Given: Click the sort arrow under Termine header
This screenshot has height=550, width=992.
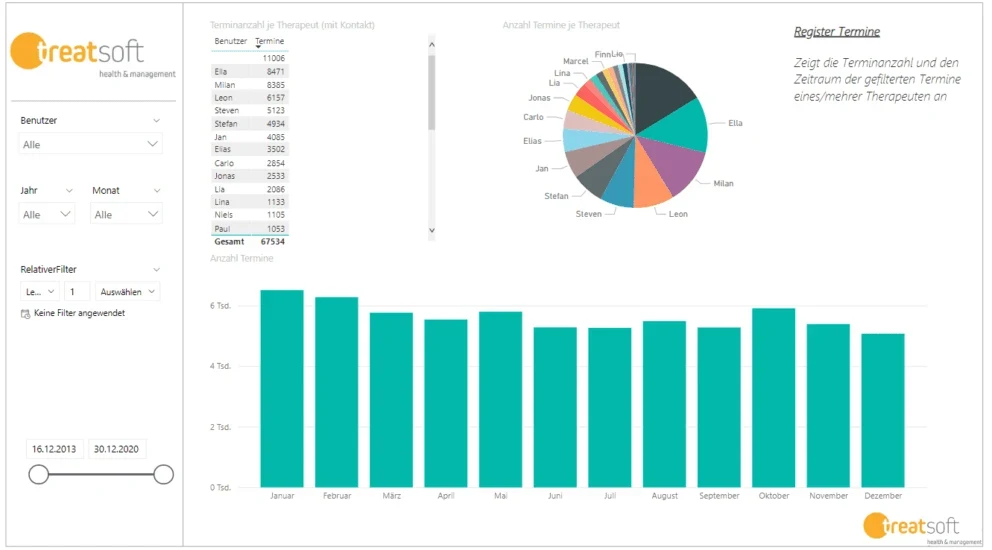Looking at the screenshot, I should click(x=258, y=47).
